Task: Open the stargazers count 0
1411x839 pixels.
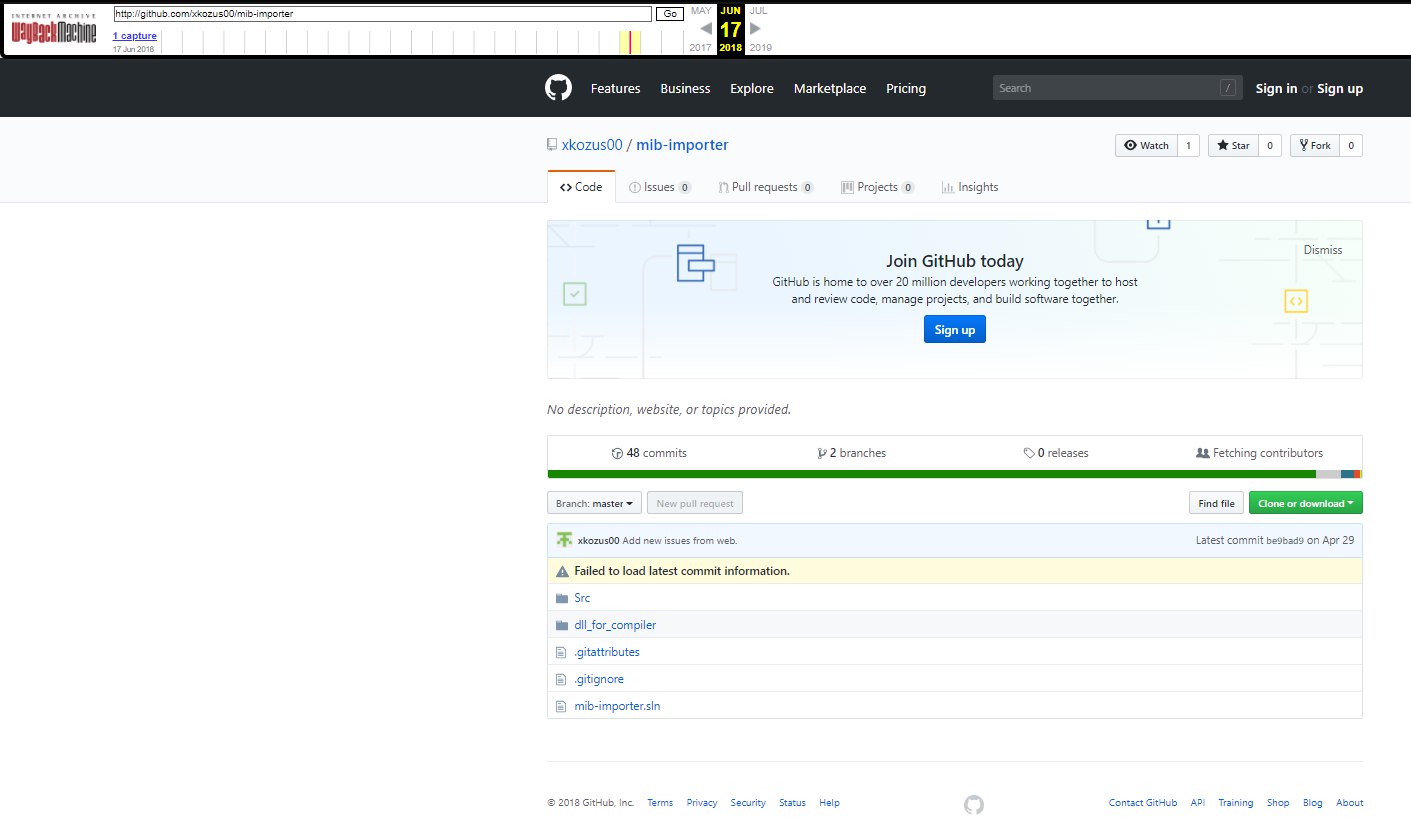Action: click(x=1270, y=145)
